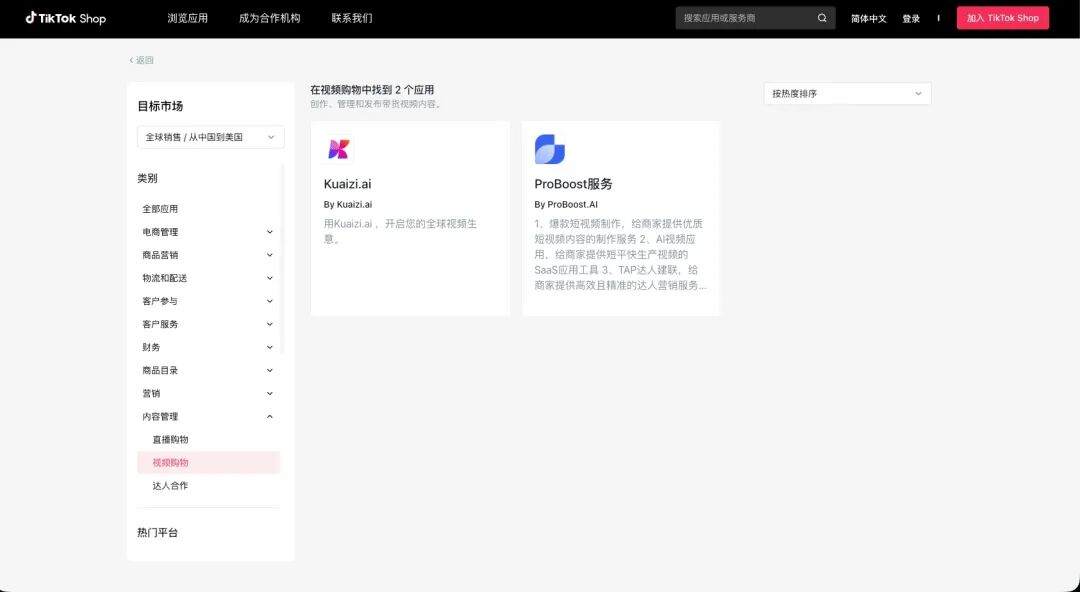Click the 客户参与 category label

(x=160, y=301)
